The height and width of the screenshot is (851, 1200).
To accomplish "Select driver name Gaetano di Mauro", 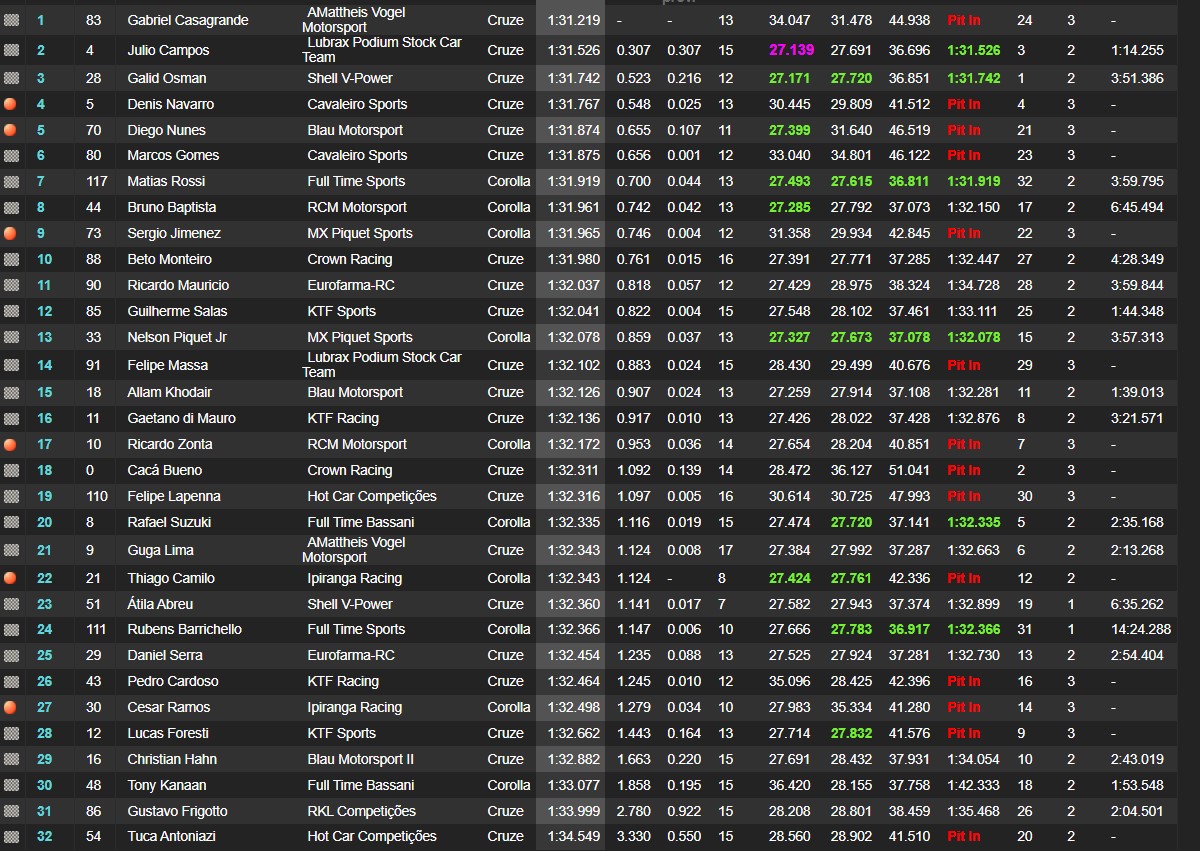I will tap(182, 418).
